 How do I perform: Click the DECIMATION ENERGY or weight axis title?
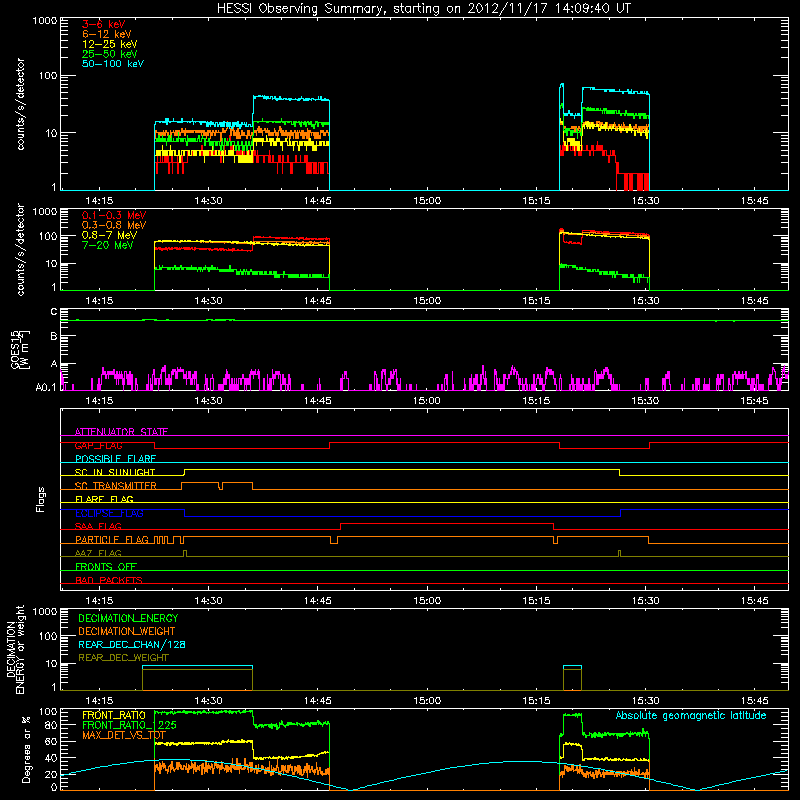pos(15,649)
